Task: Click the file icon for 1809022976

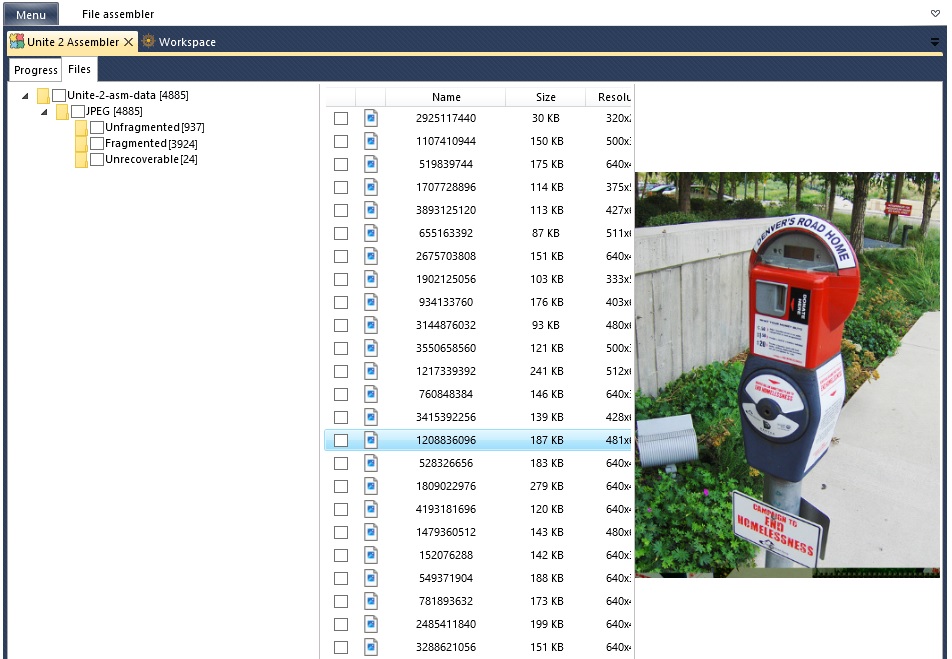Action: (371, 487)
